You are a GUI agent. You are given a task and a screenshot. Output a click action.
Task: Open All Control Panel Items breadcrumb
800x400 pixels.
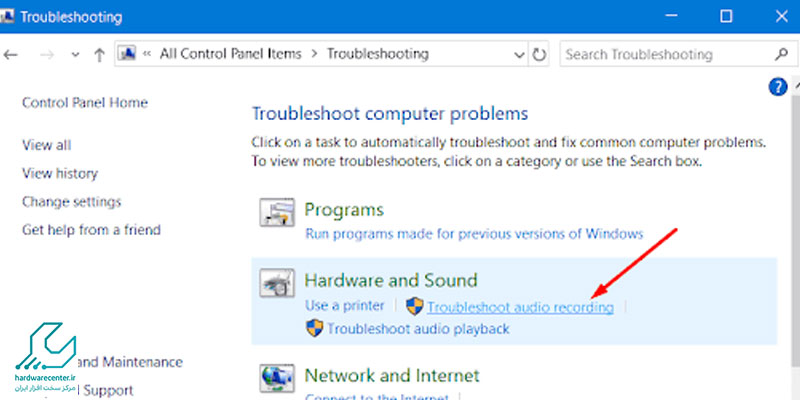(x=231, y=54)
